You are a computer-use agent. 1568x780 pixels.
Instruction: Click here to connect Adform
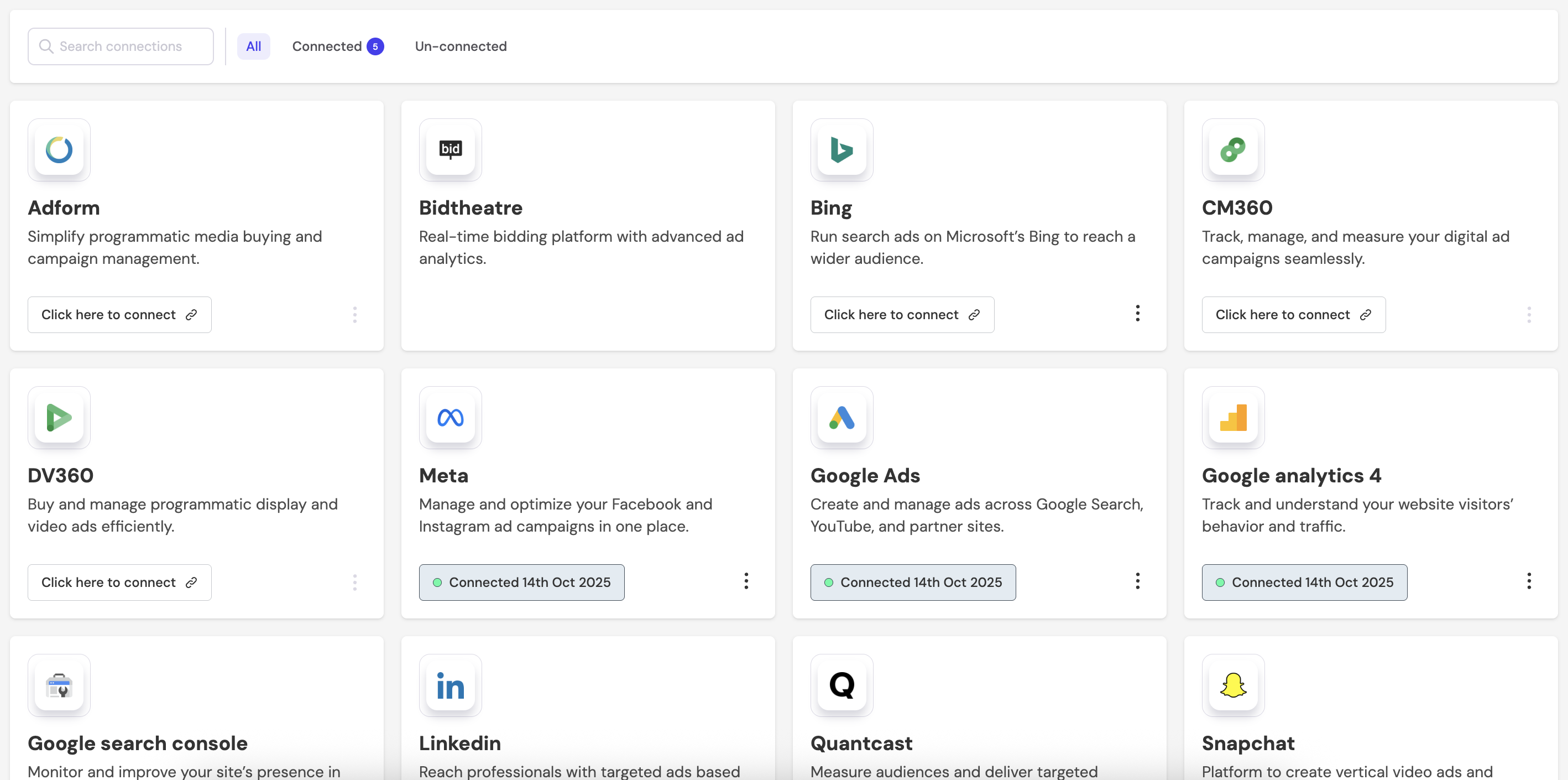click(x=119, y=315)
